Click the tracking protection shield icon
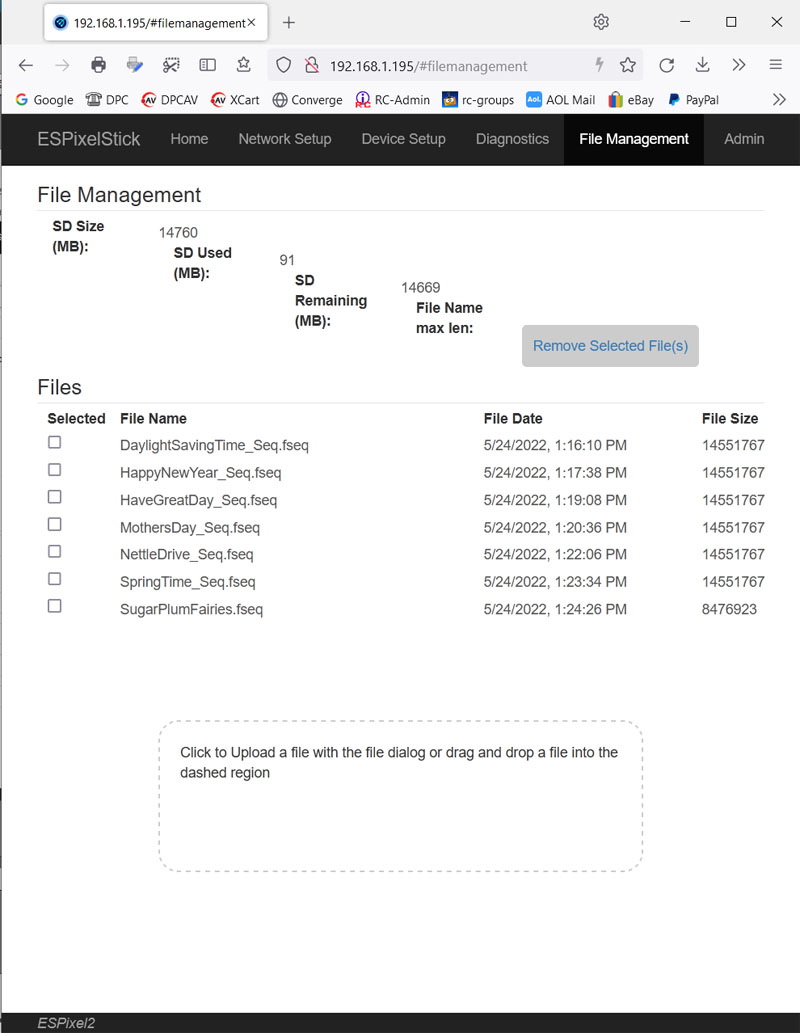The width and height of the screenshot is (800, 1033). click(x=283, y=64)
